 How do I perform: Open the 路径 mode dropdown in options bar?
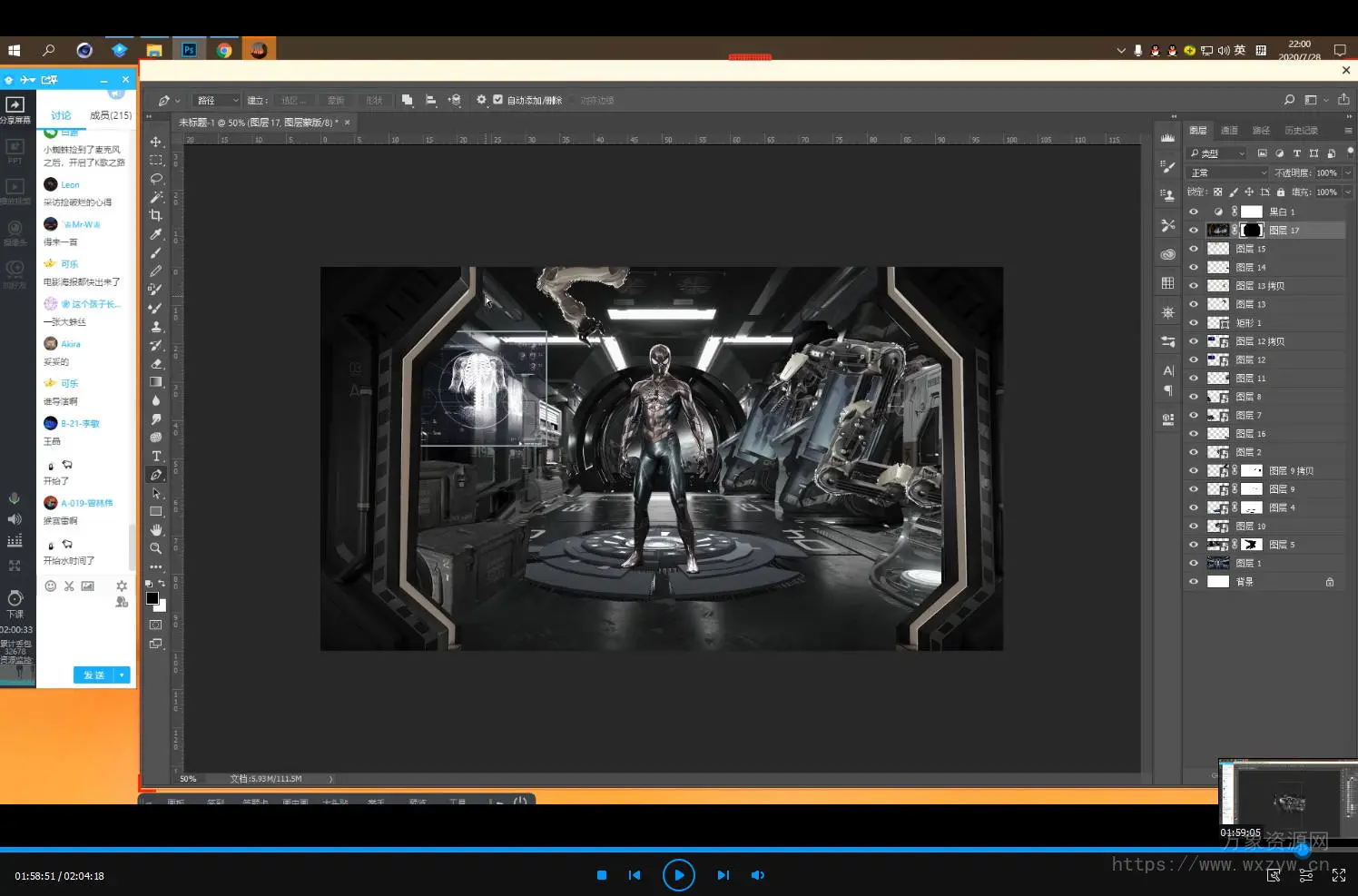[x=216, y=100]
